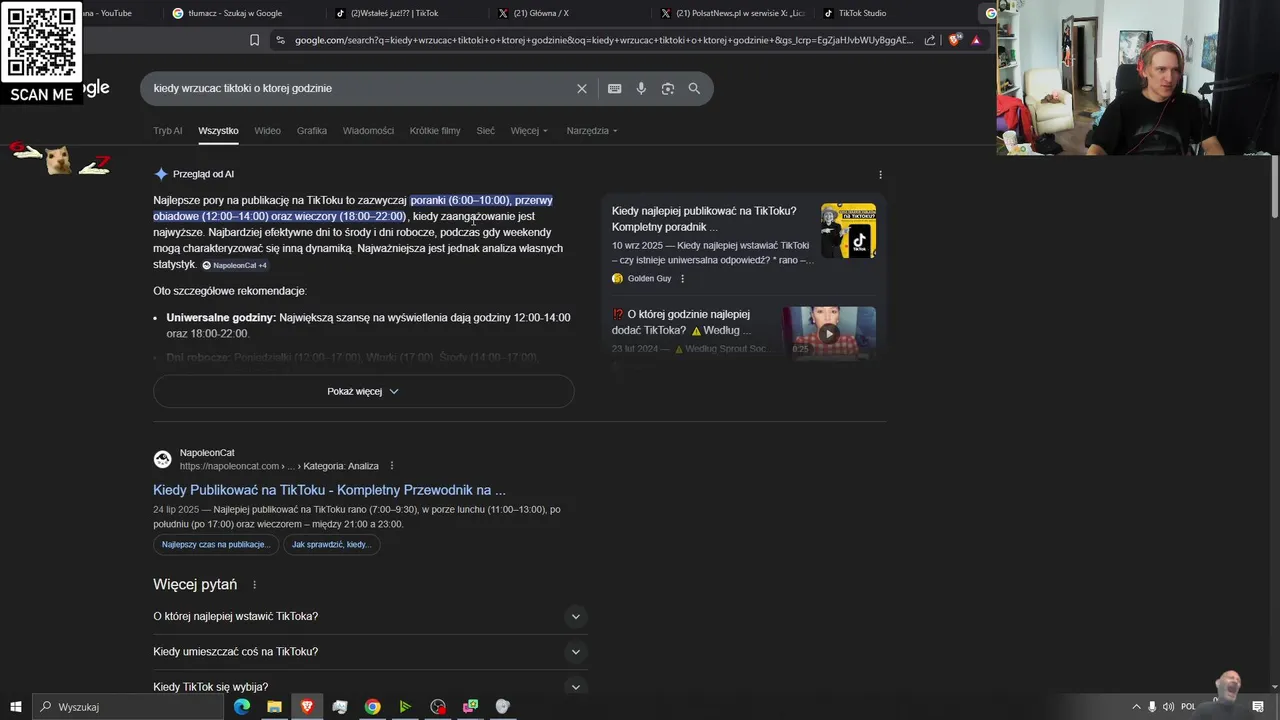Open site settings icon left of URL
1280x720 pixels.
pos(280,40)
